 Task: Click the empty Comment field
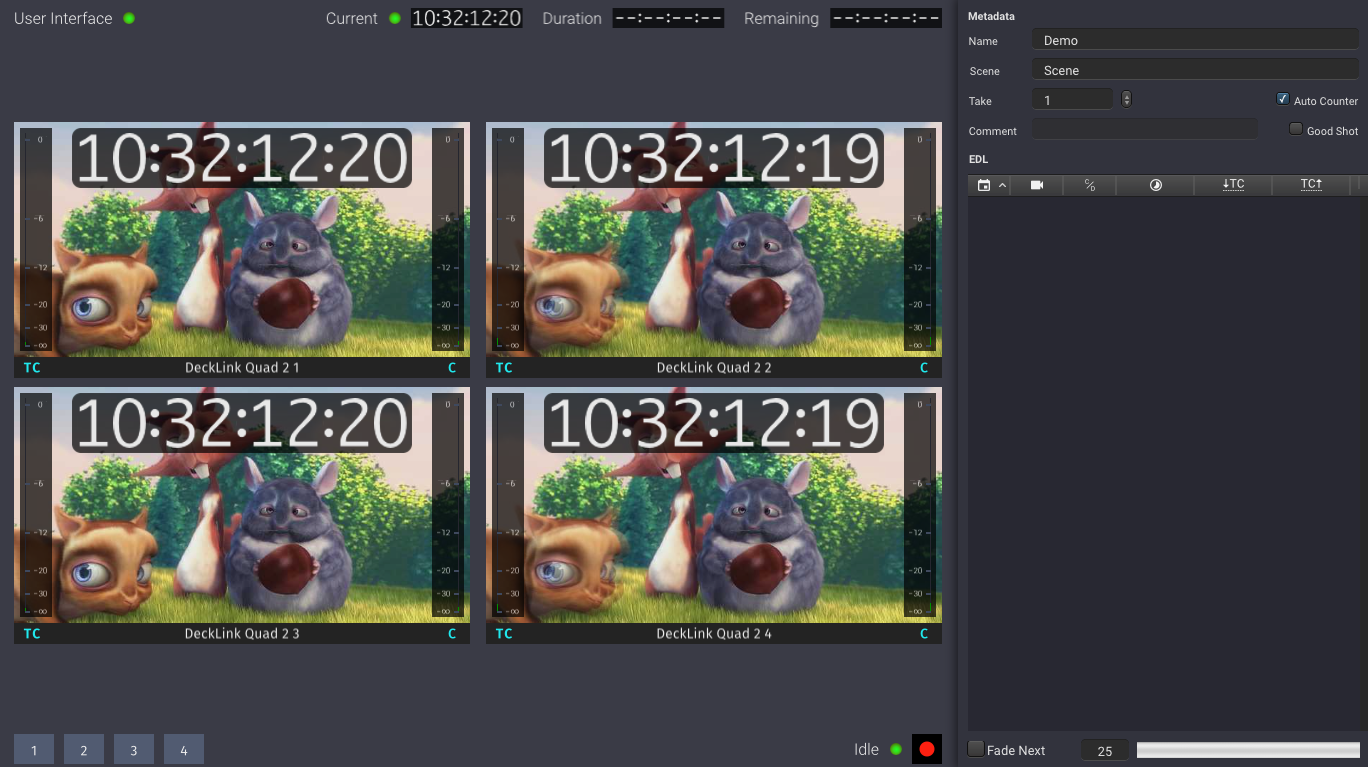pyautogui.click(x=1145, y=129)
